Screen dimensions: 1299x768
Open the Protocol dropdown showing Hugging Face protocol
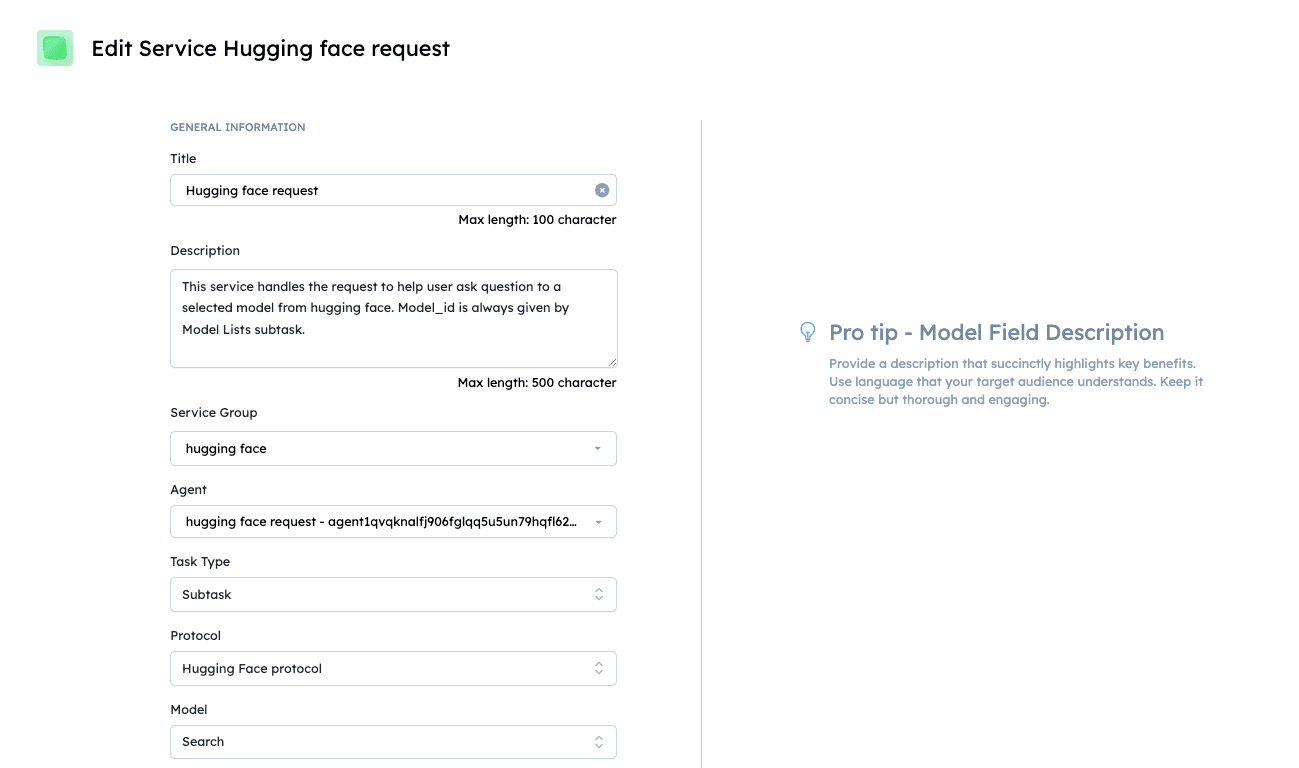393,668
